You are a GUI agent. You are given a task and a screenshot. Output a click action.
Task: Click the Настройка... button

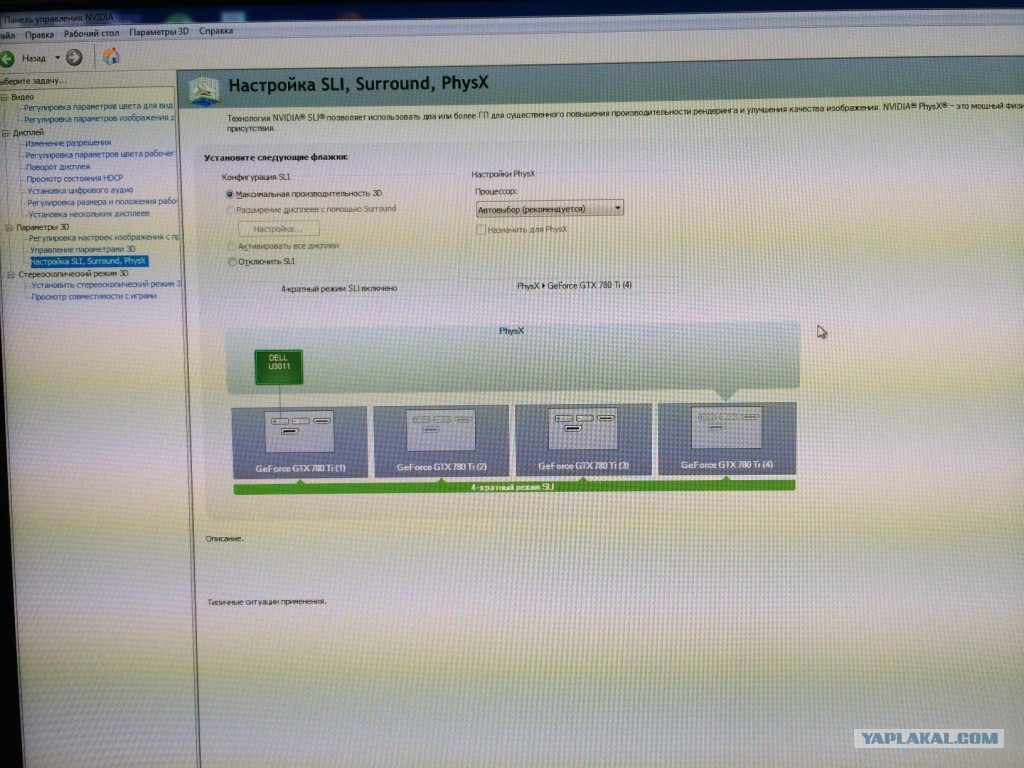[278, 229]
